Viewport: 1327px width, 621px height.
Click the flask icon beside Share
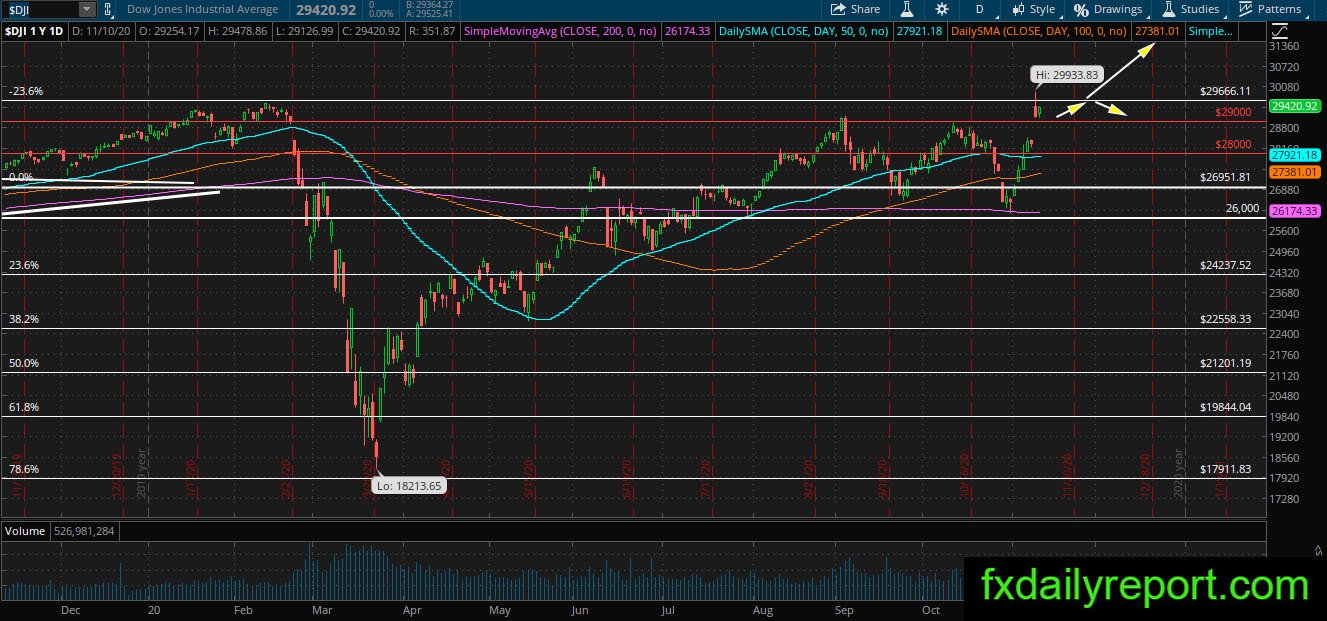point(907,9)
